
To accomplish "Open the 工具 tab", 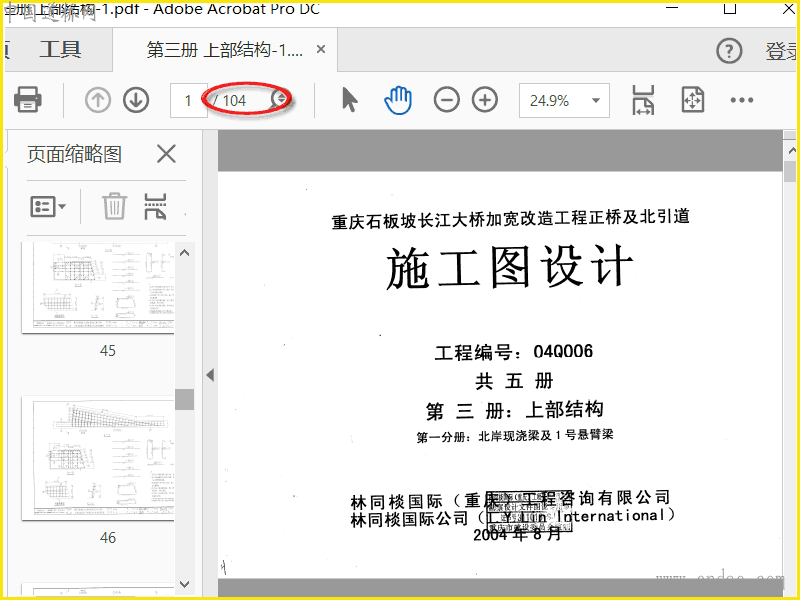I will 60,49.
